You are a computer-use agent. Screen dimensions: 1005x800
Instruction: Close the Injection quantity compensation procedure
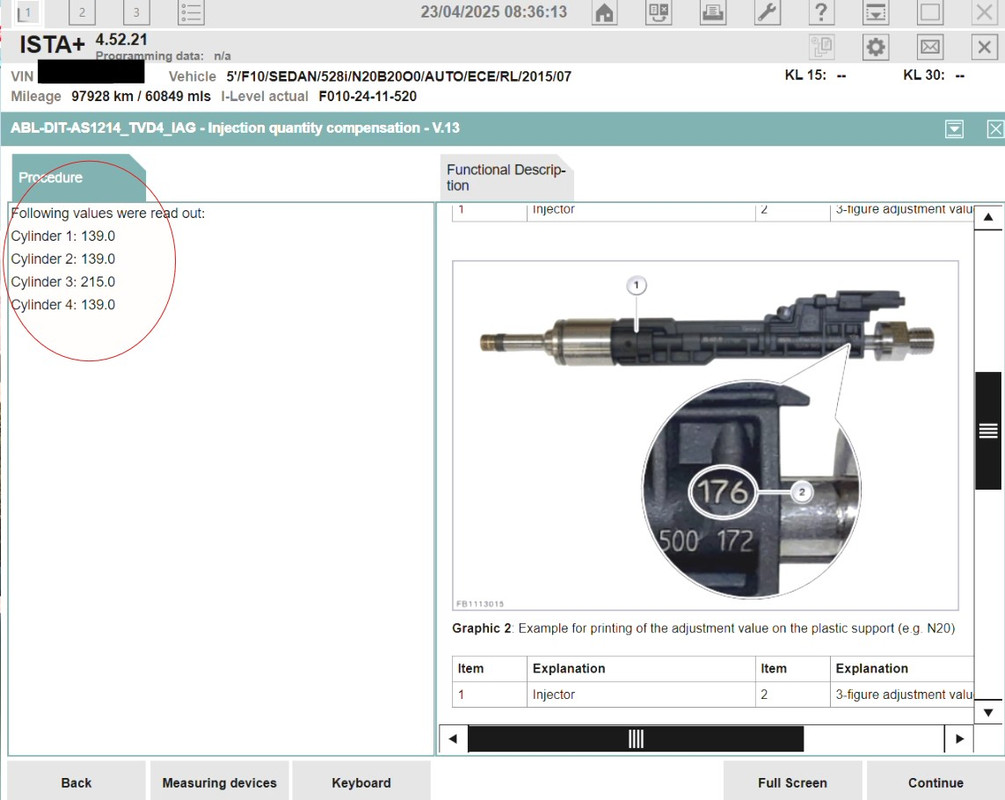tap(995, 129)
